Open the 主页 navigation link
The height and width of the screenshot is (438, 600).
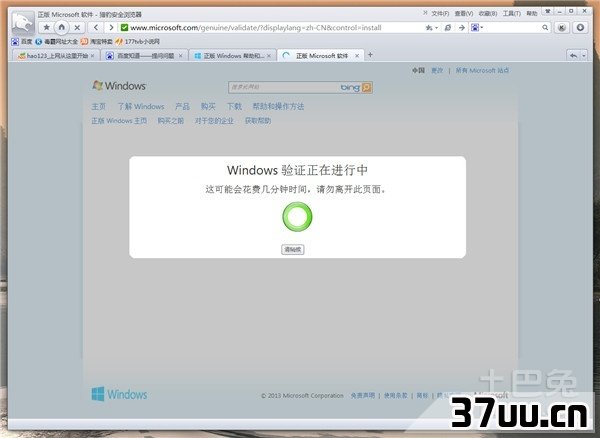click(x=98, y=106)
